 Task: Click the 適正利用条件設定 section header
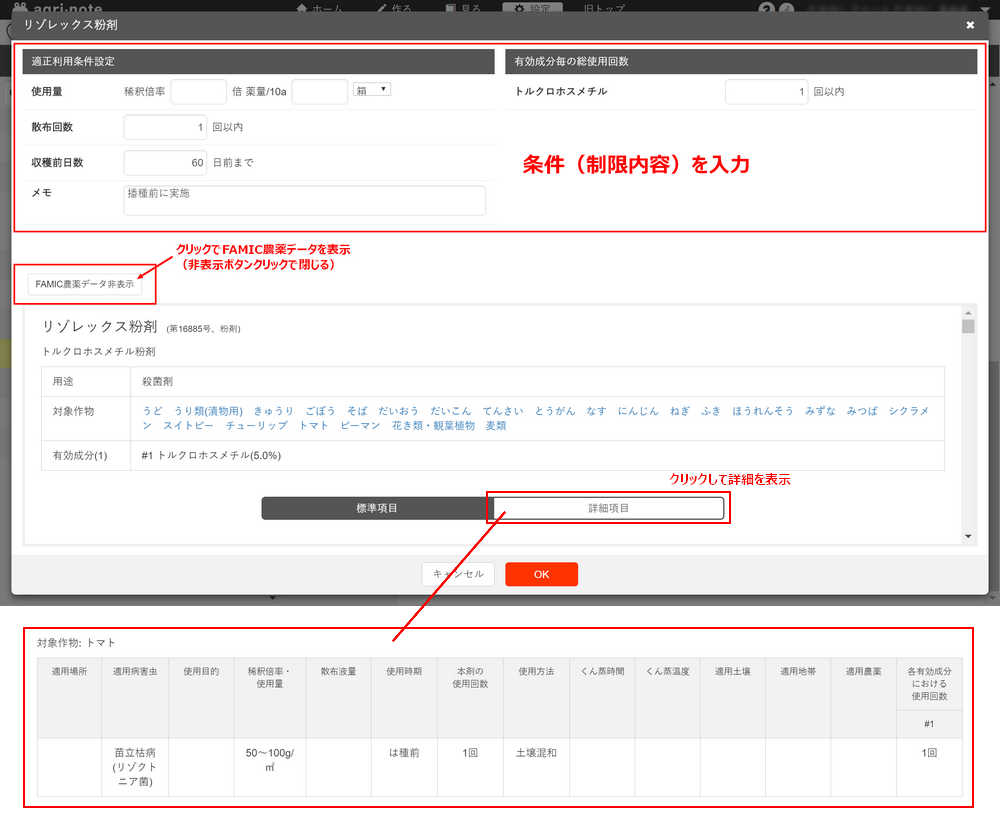point(258,61)
